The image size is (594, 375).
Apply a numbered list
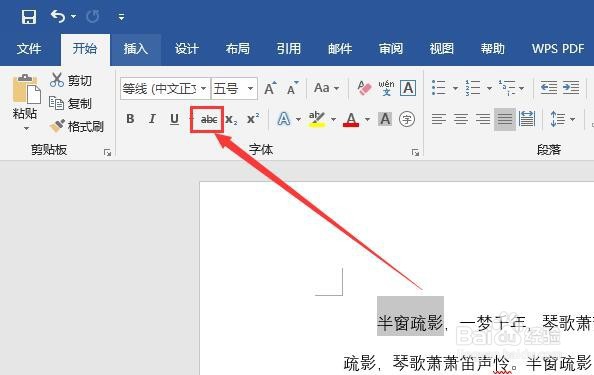click(473, 88)
